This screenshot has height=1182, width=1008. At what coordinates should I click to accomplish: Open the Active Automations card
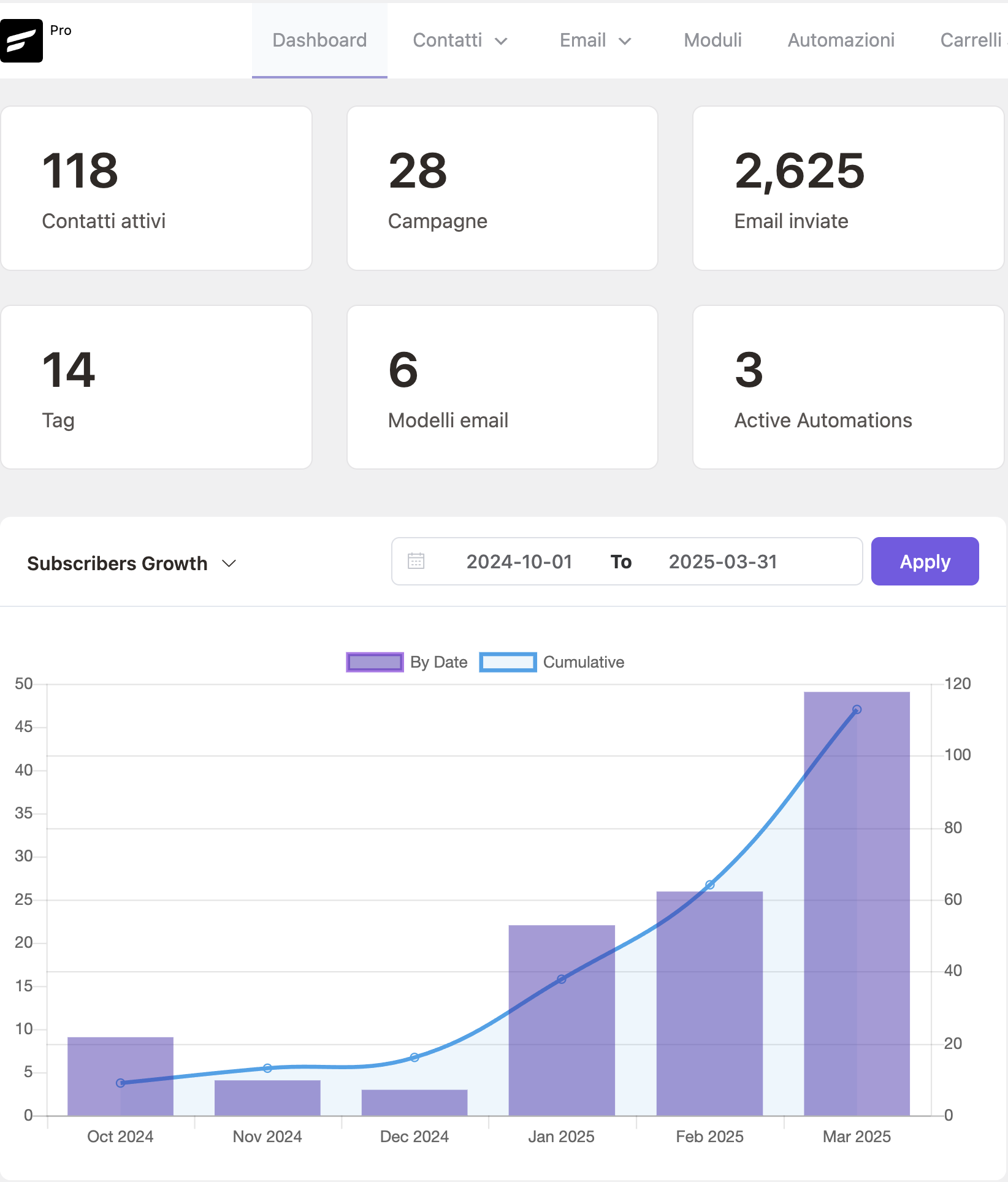(848, 387)
